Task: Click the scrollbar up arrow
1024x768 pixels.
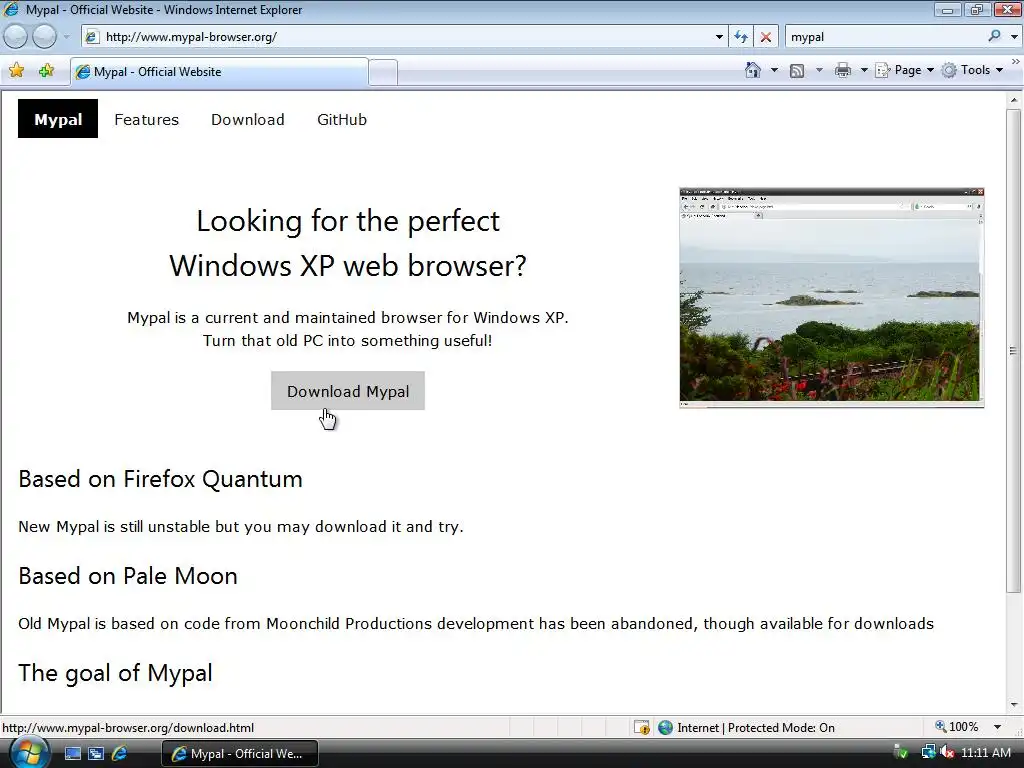Action: (x=1014, y=101)
